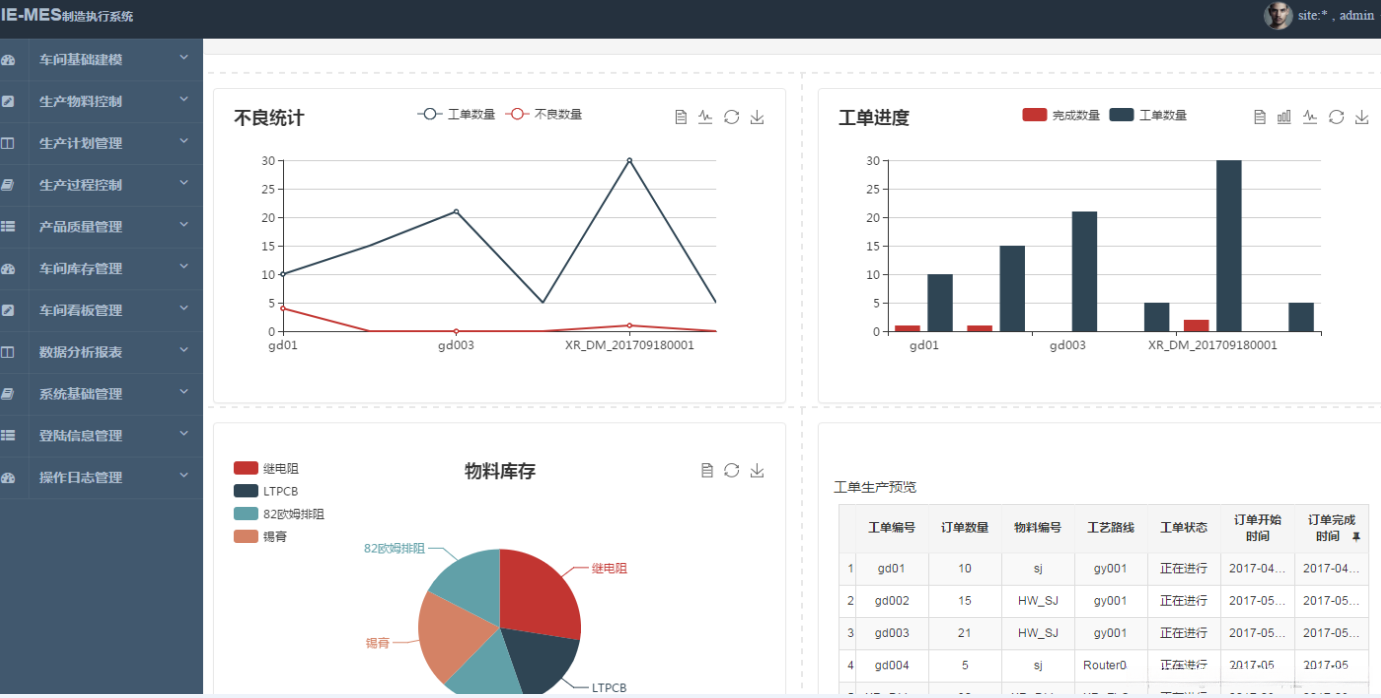Click the 操作日志管理 sidebar icon
Image resolution: width=1381 pixels, height=698 pixels.
pyautogui.click(x=8, y=478)
